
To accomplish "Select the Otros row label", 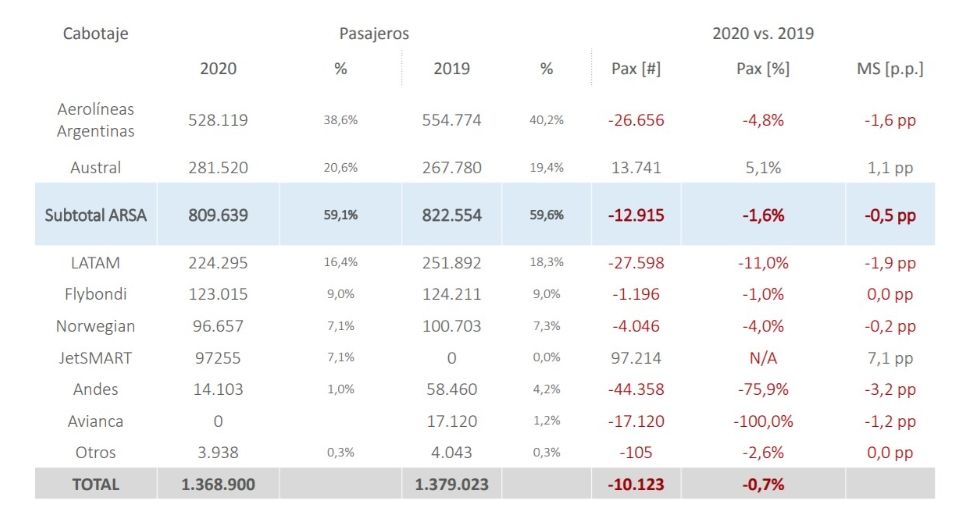I will point(95,452).
